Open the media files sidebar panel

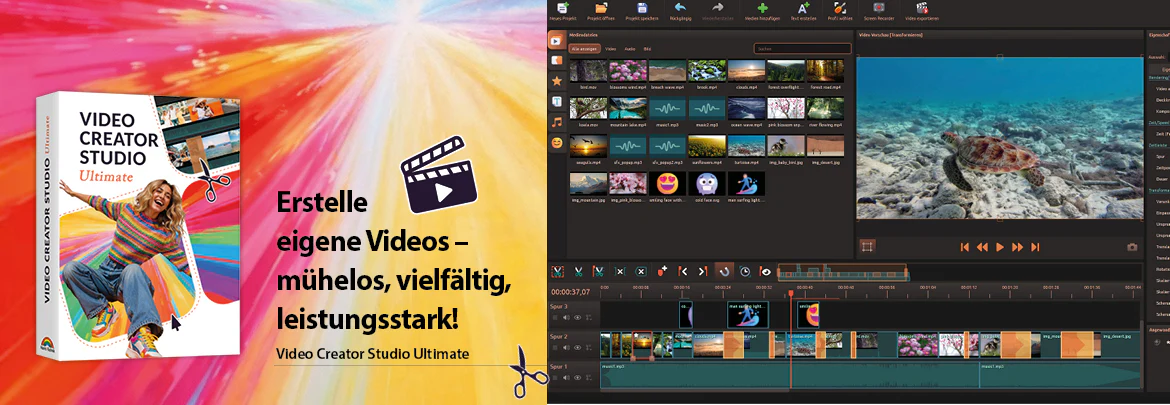point(557,41)
